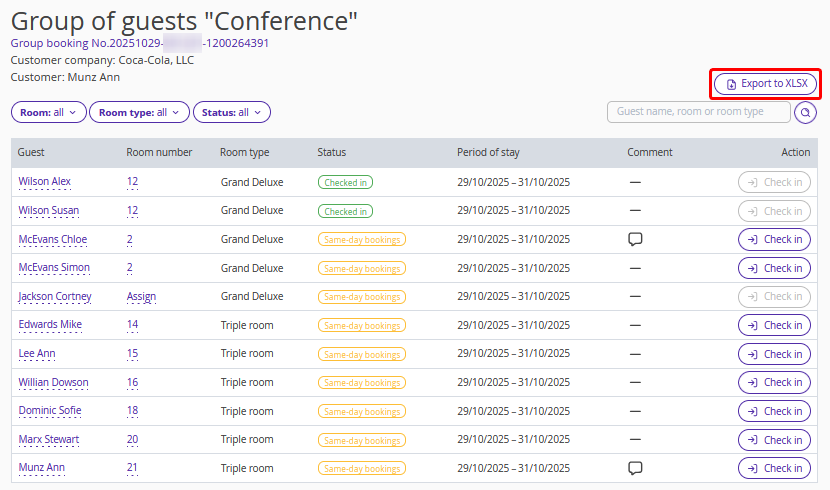Open comment icon for Munz Ann

click(x=634, y=468)
